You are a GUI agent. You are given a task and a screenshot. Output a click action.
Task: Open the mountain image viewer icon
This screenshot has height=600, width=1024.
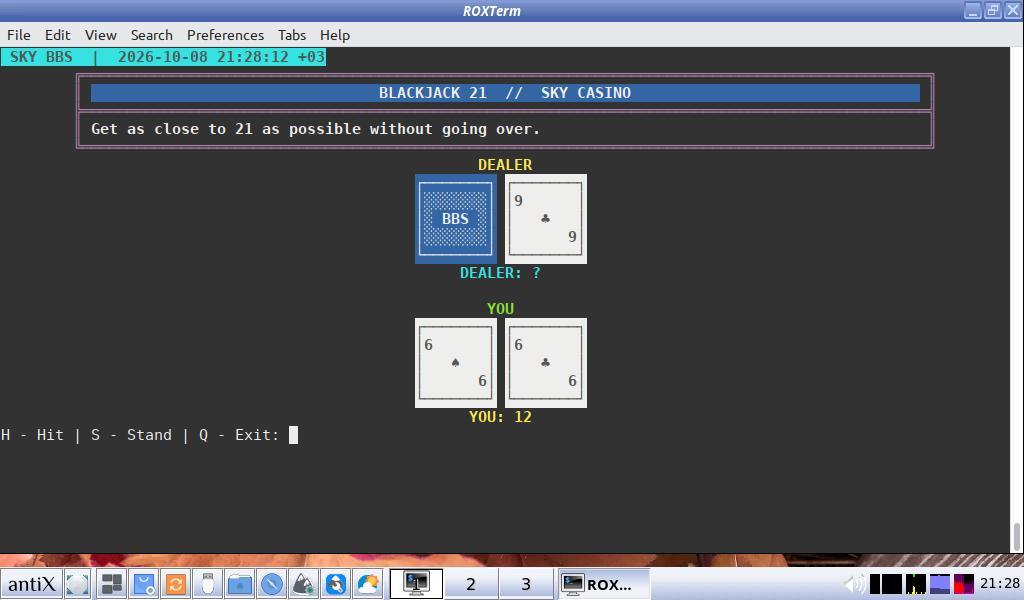click(x=304, y=584)
